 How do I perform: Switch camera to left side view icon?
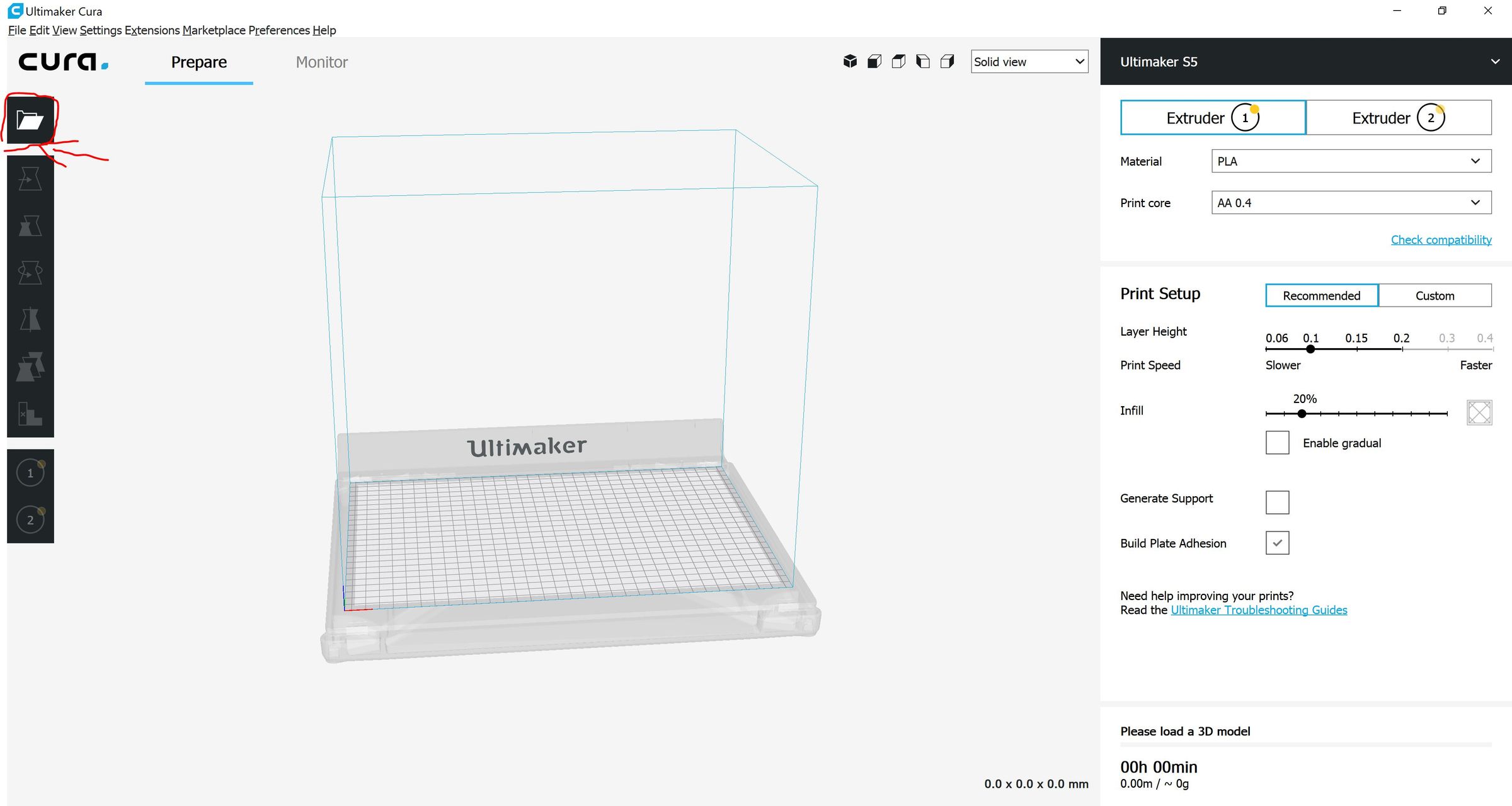[x=923, y=61]
